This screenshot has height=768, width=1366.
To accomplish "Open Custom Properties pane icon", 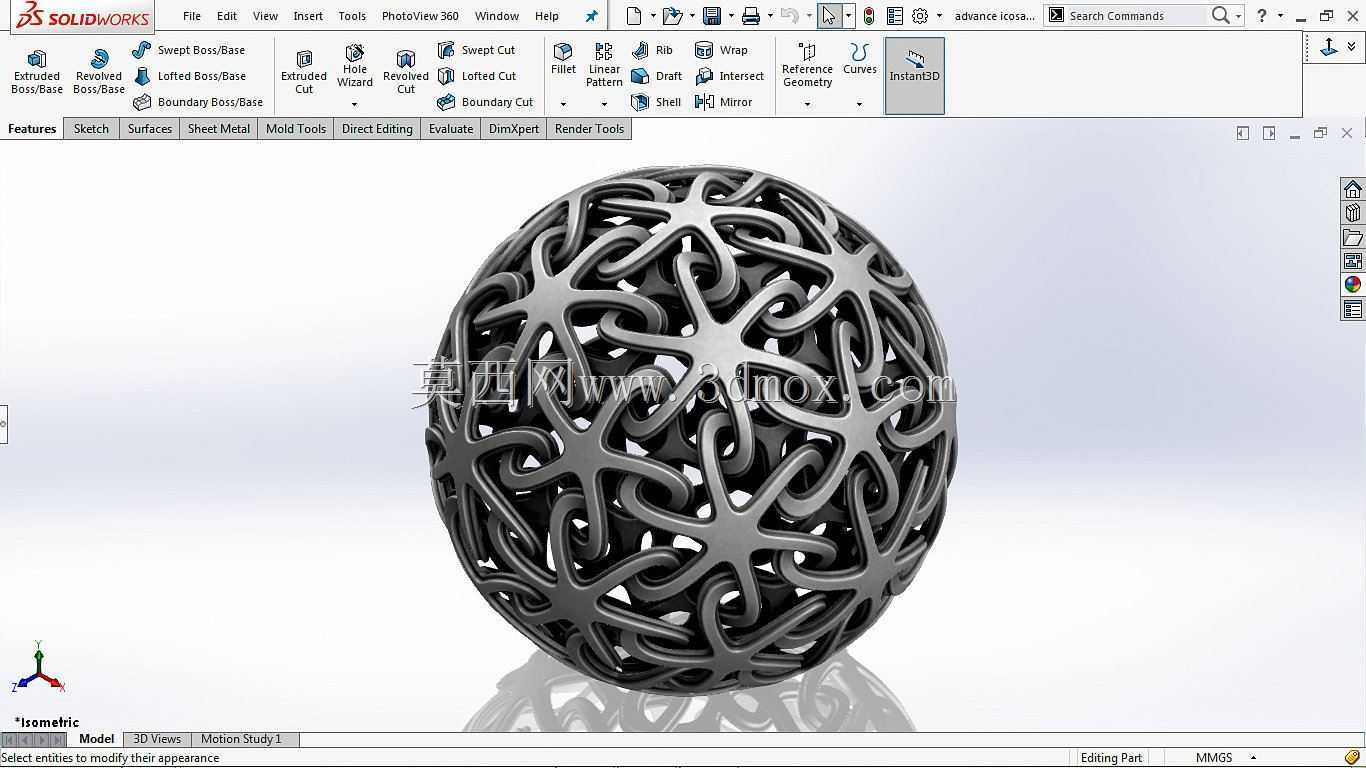I will click(1353, 309).
